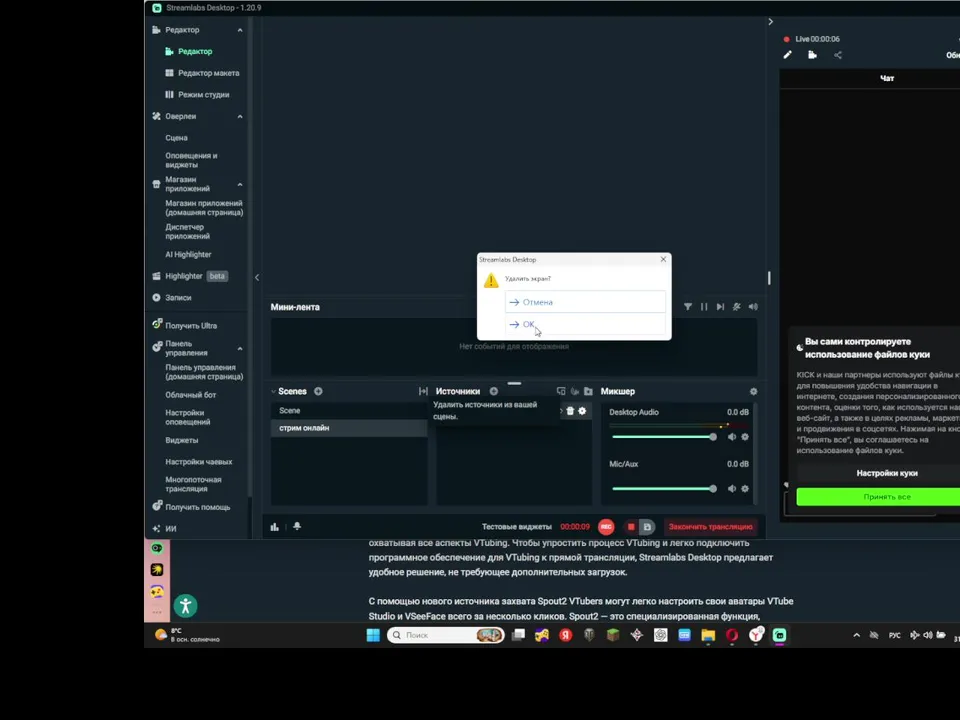Collapse the Магазин приложений sidebar group

point(240,184)
